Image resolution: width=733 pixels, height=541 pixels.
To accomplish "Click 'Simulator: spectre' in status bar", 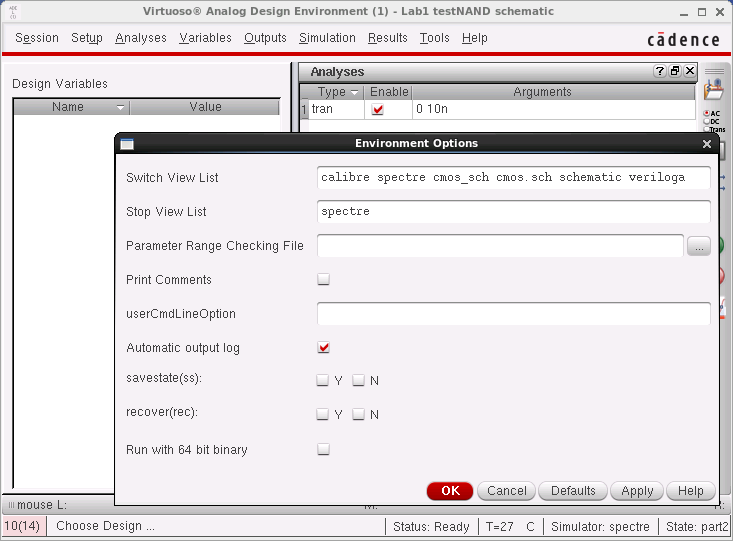I will point(600,527).
